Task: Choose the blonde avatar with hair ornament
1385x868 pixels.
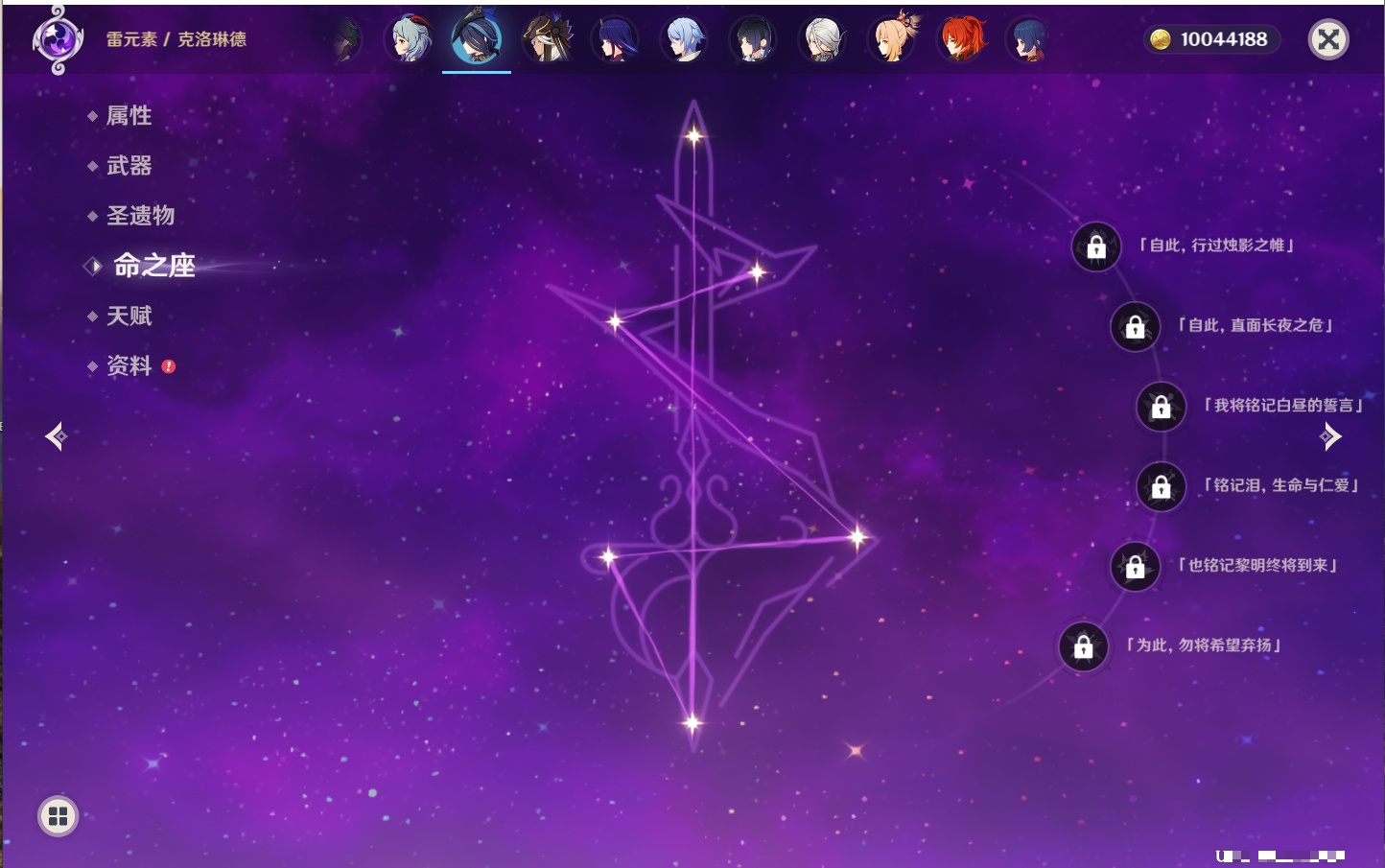Action: point(893,38)
